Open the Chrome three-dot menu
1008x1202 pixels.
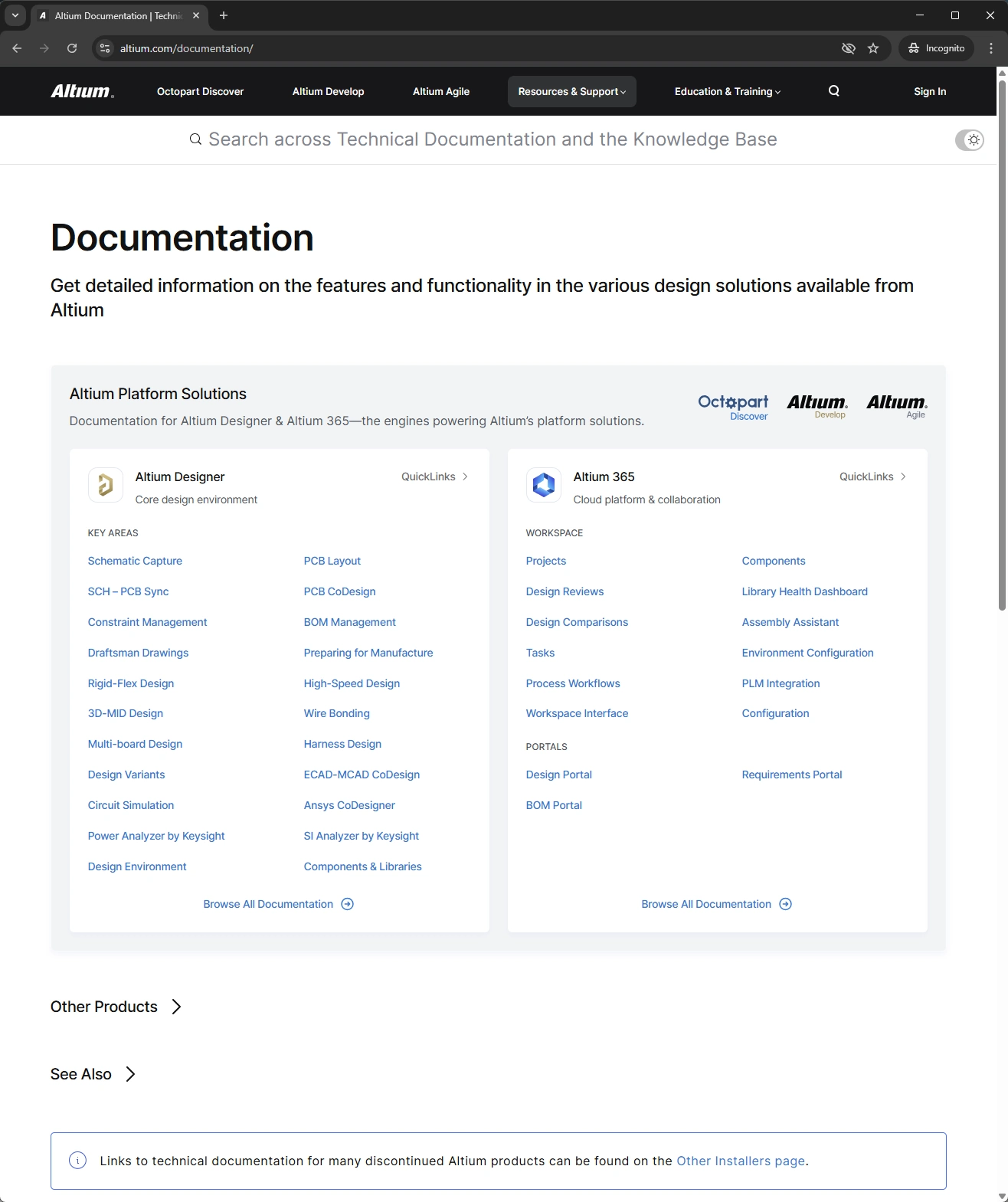[x=991, y=48]
